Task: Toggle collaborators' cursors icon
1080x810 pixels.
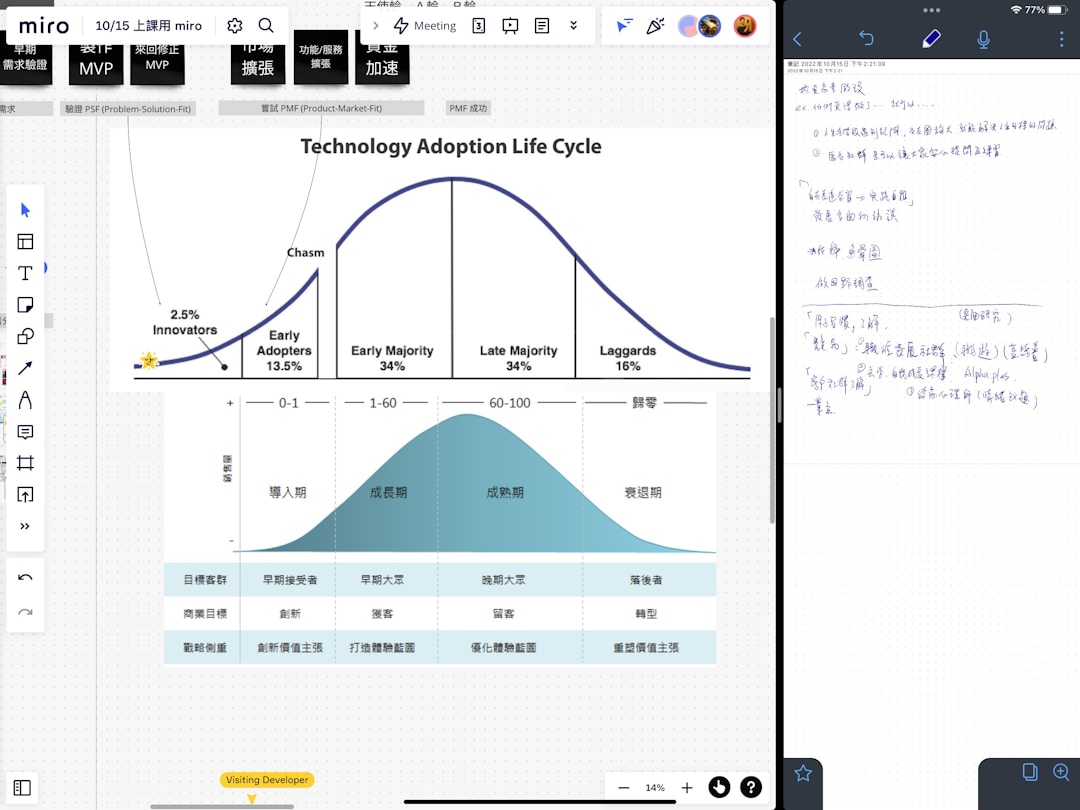Action: point(624,26)
